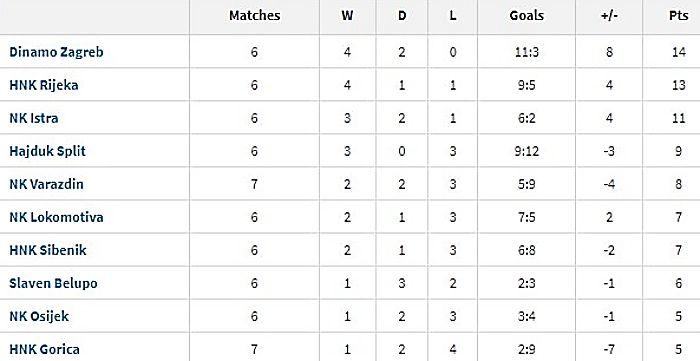Image resolution: width=700 pixels, height=361 pixels.
Task: Sort table by Matches column header
Action: [x=254, y=16]
